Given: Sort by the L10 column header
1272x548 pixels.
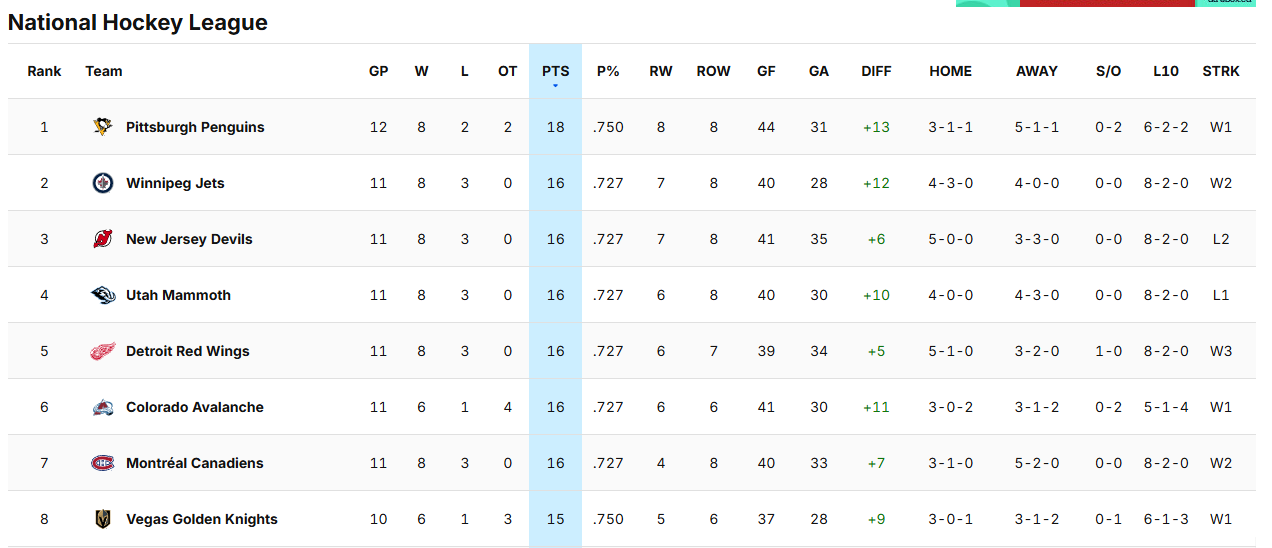Looking at the screenshot, I should [x=1166, y=71].
